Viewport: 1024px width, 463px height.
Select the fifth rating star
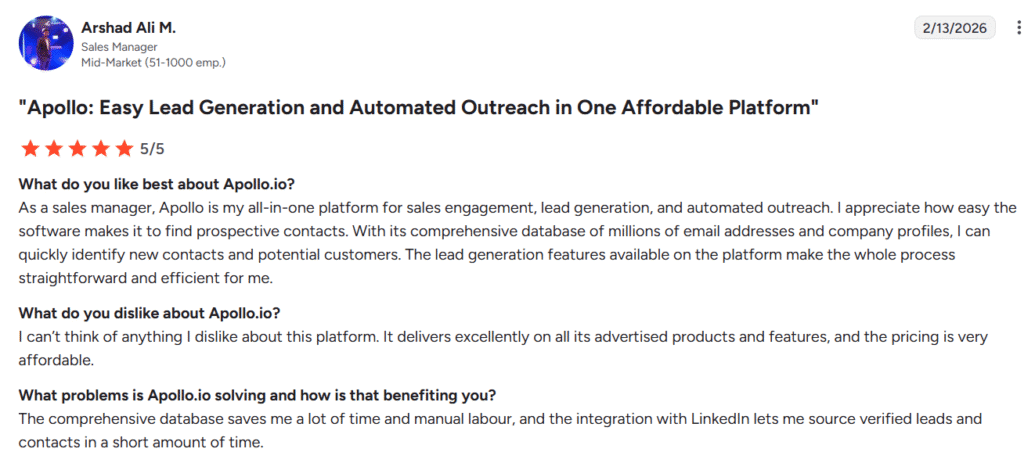pos(124,149)
